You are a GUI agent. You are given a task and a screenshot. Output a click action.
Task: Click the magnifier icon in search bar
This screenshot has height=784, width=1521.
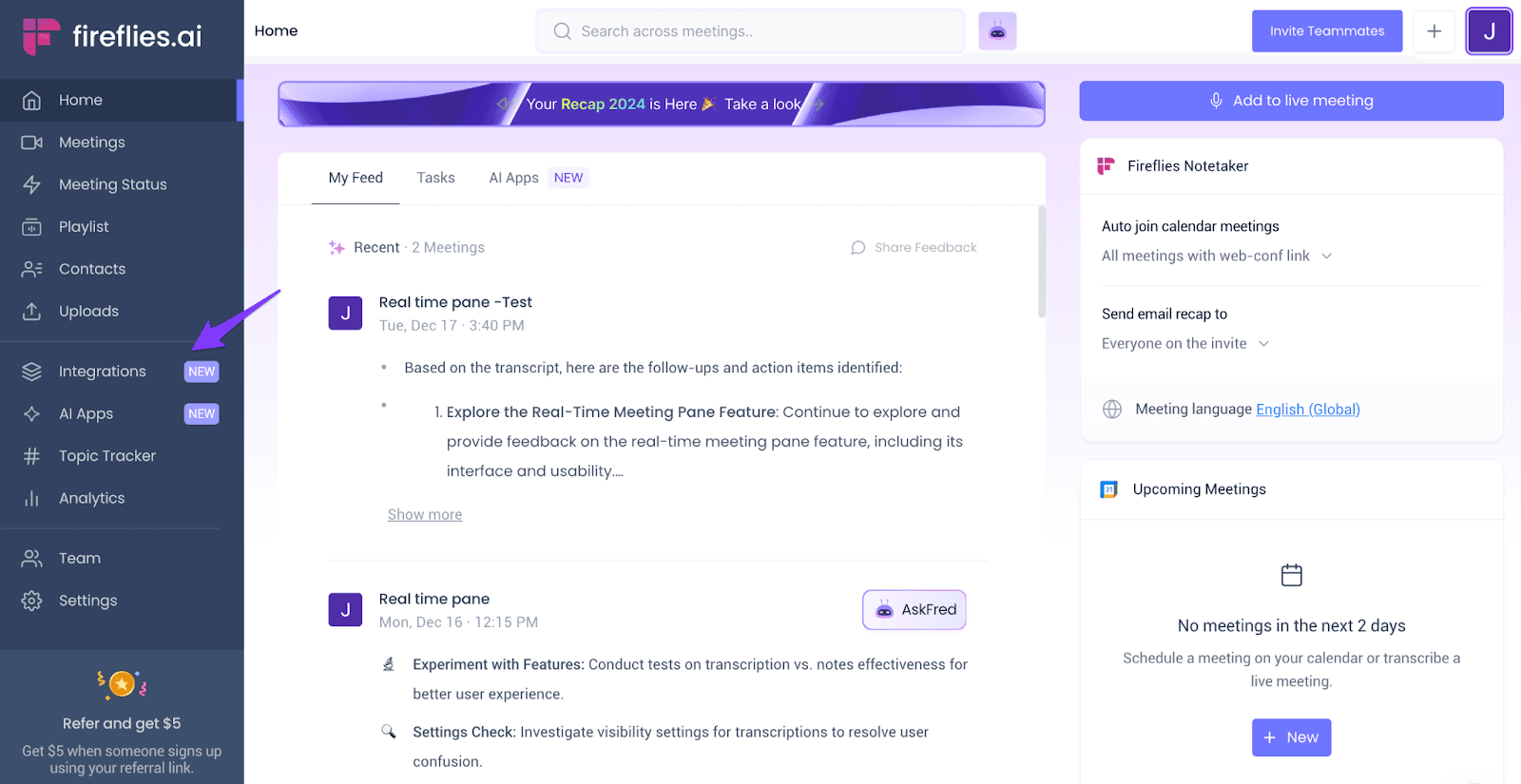[x=562, y=31]
